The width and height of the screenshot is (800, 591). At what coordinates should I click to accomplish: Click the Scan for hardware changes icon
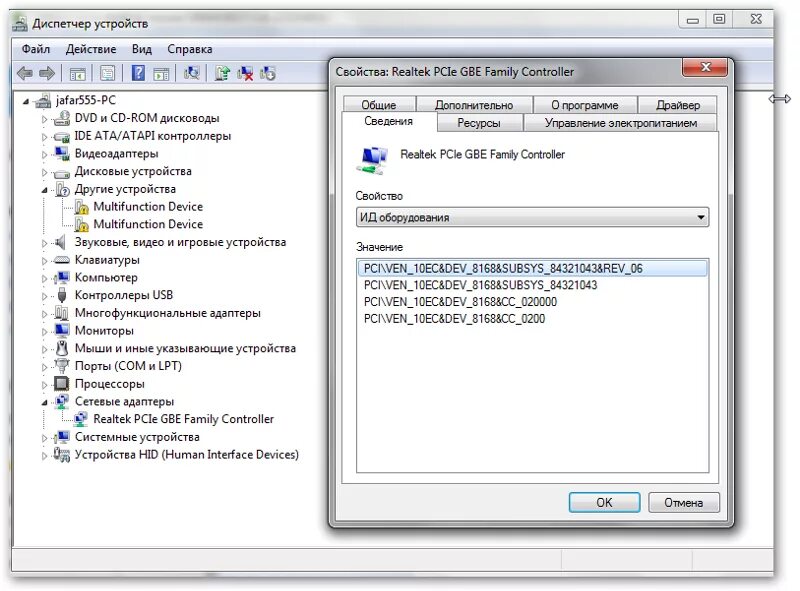pos(191,73)
